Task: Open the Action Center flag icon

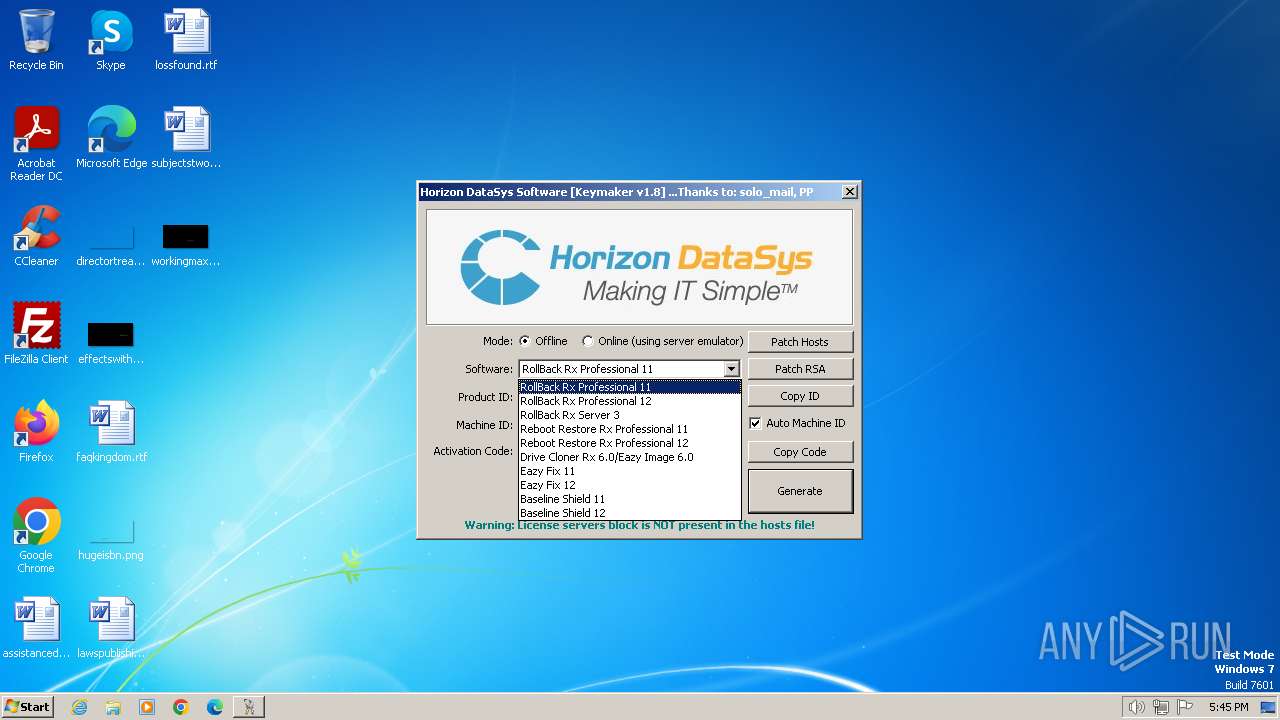Action: pyautogui.click(x=1186, y=707)
